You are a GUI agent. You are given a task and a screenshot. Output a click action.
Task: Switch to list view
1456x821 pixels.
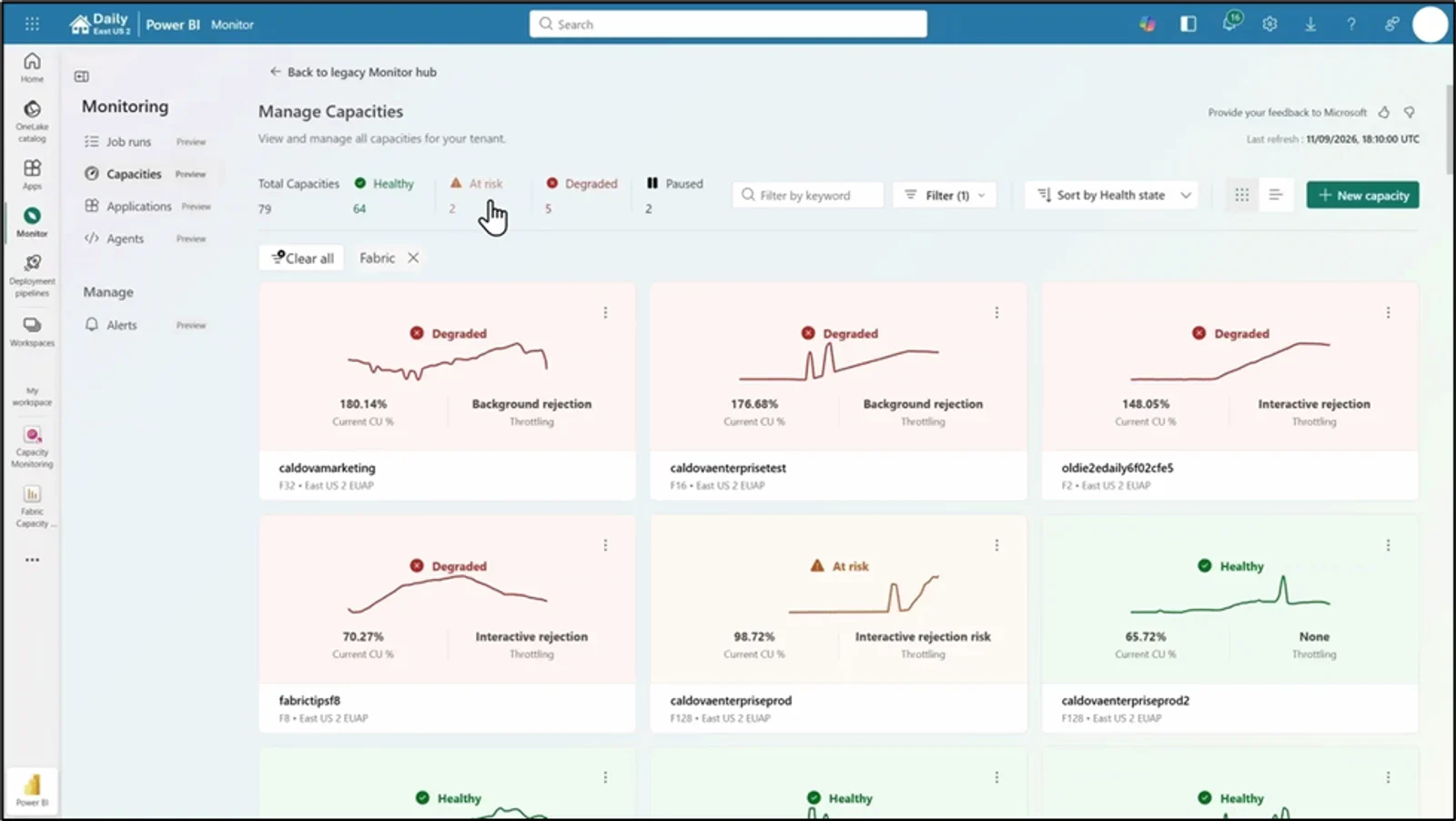click(1276, 195)
